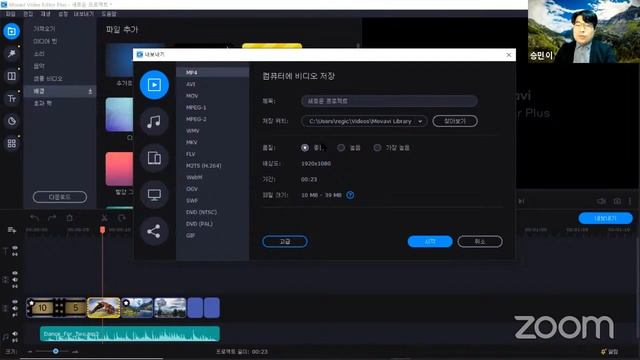Image resolution: width=640 pixels, height=360 pixels.
Task: Click the Split scissors icon
Action: click(x=104, y=218)
